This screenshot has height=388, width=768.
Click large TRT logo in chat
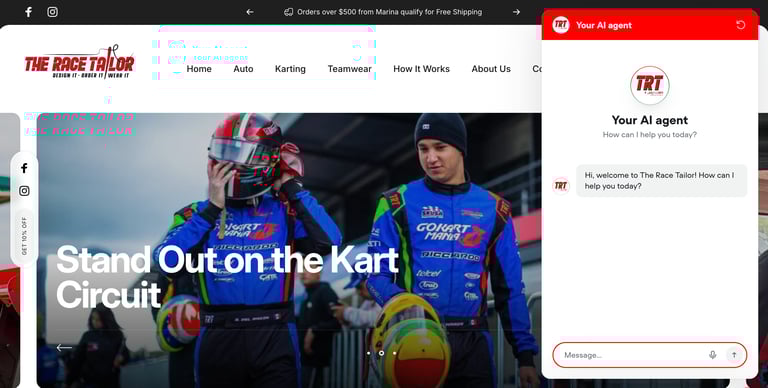coord(649,85)
